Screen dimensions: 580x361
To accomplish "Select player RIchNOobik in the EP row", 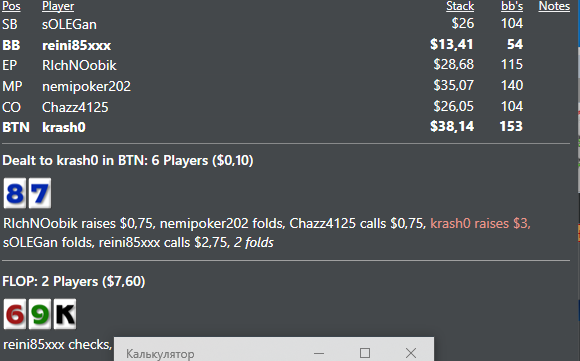I will (x=79, y=65).
